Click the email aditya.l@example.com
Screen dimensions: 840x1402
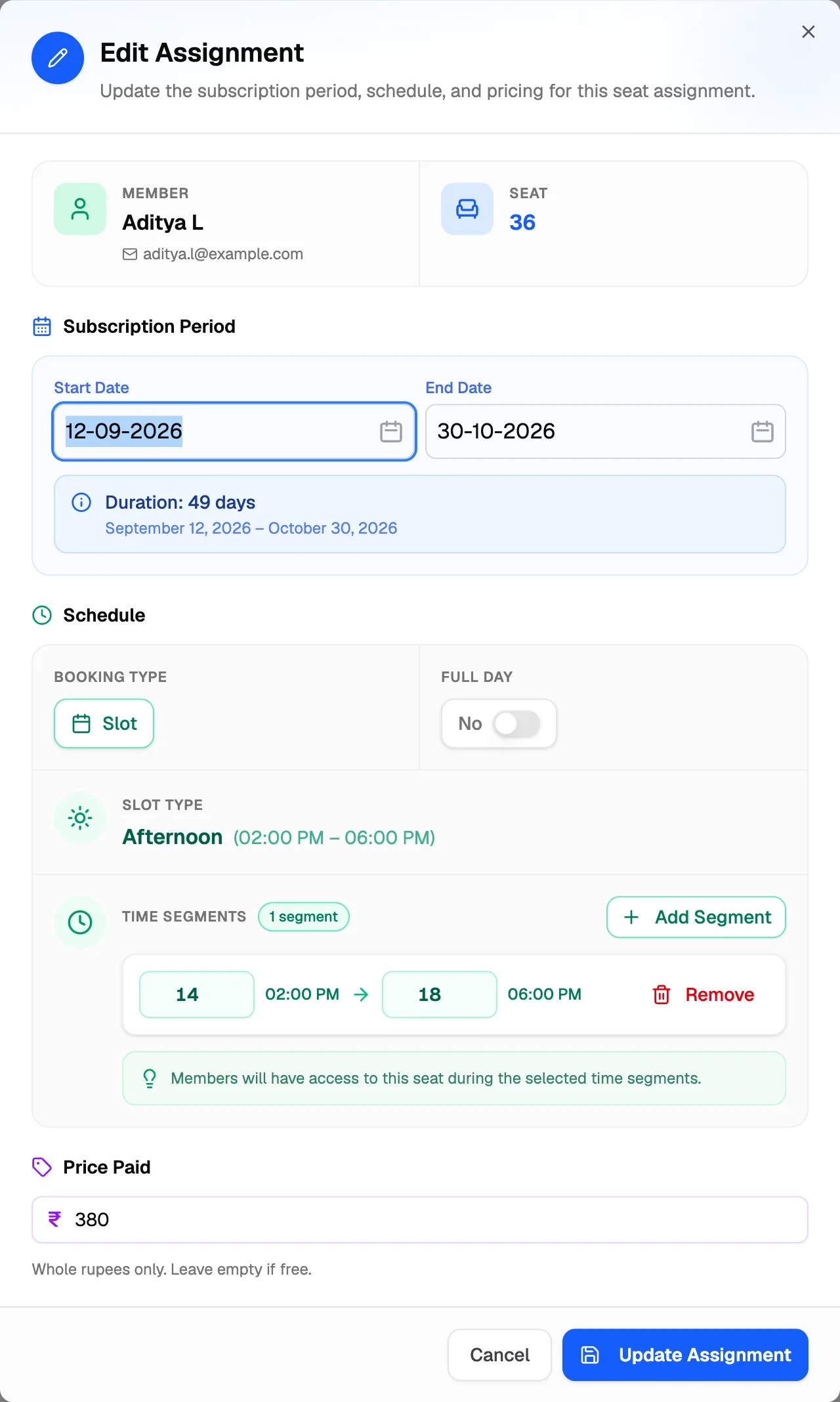coord(223,254)
